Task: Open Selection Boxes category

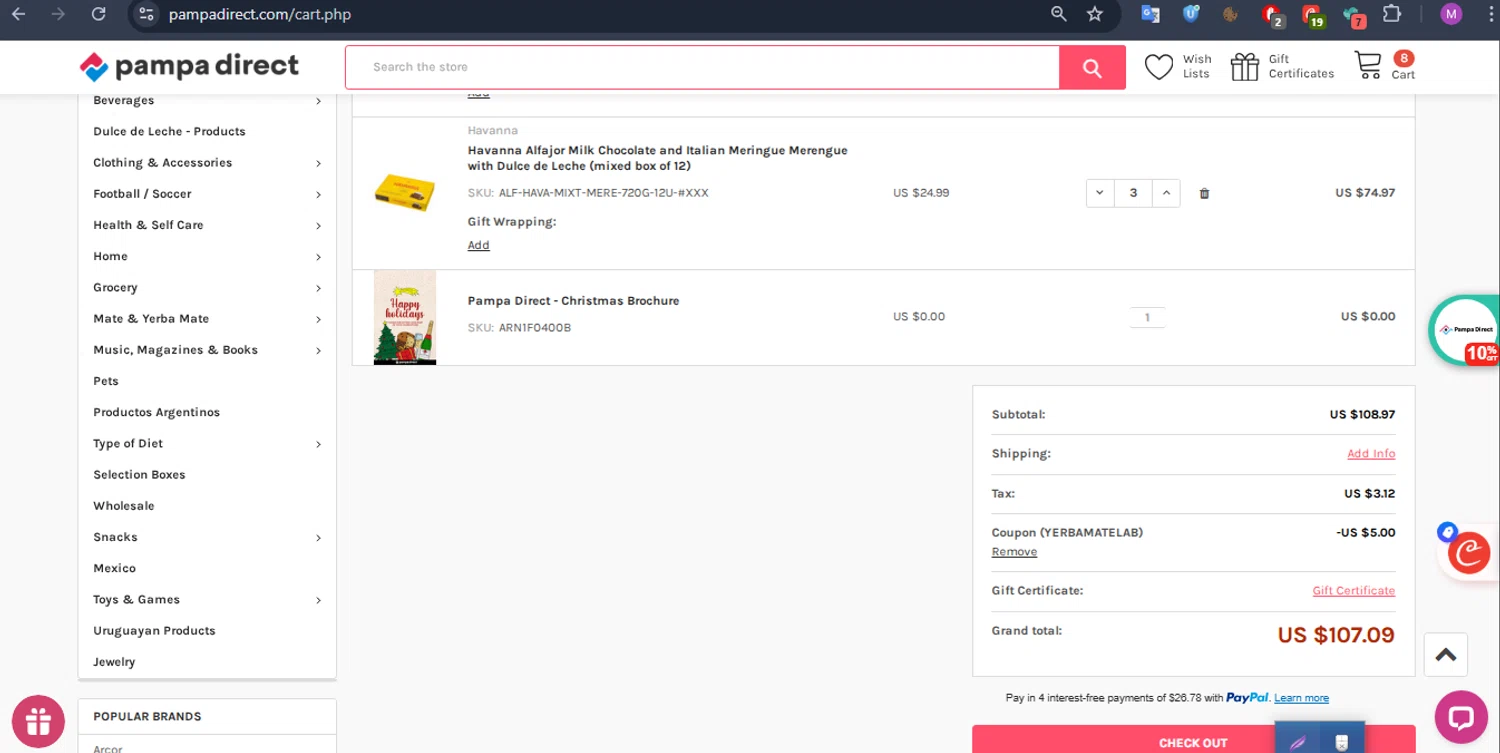Action: point(139,475)
